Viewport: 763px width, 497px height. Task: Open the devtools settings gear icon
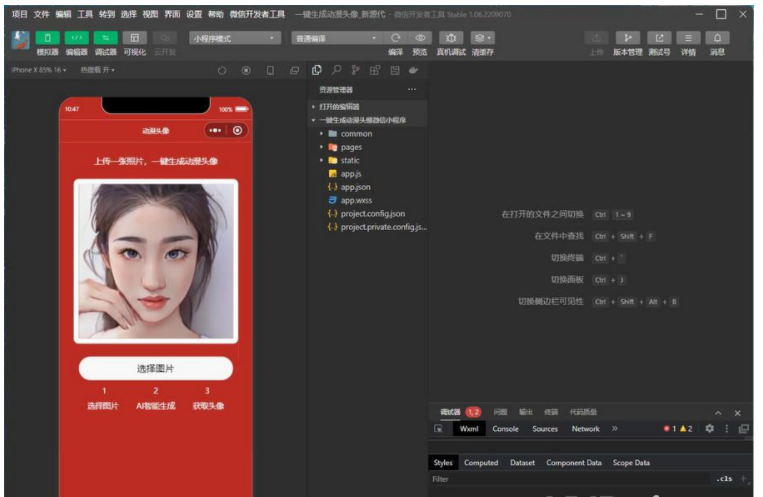pyautogui.click(x=709, y=428)
